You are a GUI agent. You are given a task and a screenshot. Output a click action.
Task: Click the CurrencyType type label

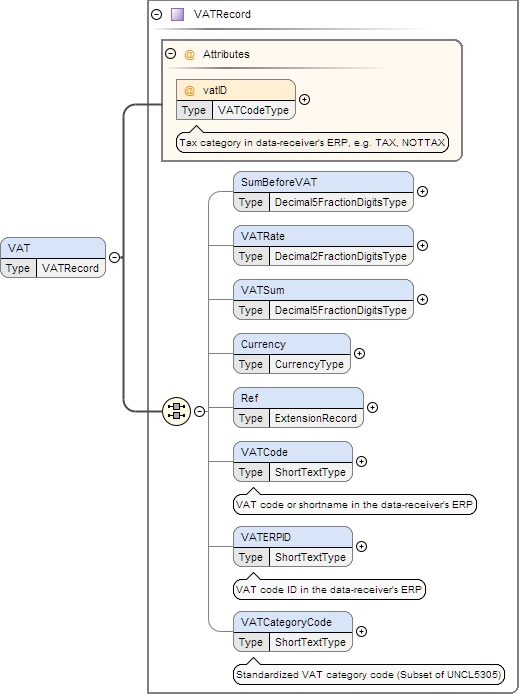(309, 364)
